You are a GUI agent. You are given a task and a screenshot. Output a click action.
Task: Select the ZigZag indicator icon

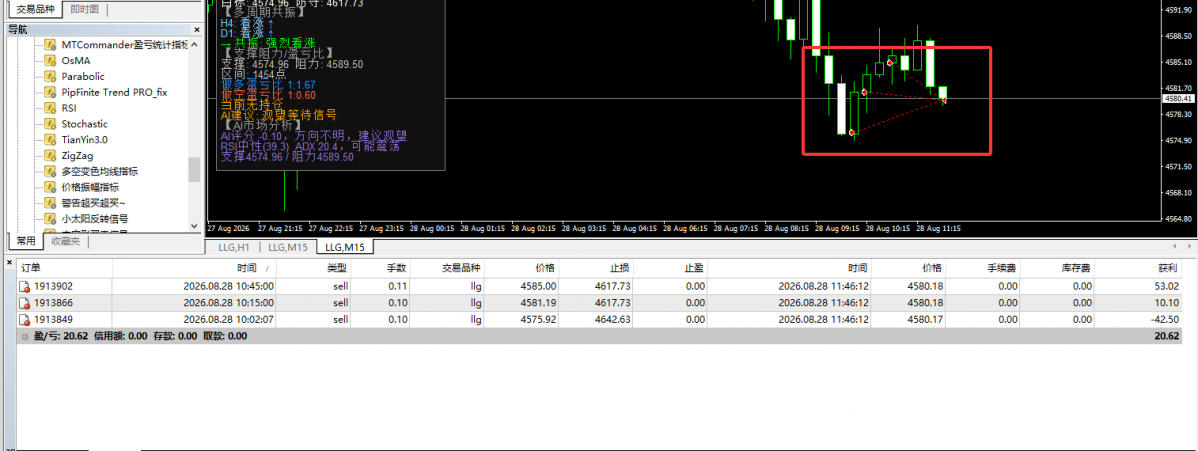click(50, 155)
